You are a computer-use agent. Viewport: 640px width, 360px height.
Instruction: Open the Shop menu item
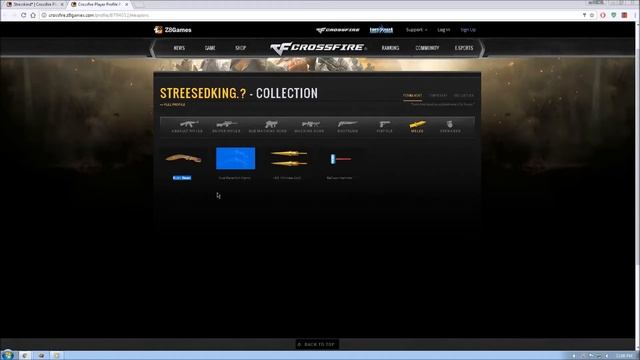click(240, 48)
